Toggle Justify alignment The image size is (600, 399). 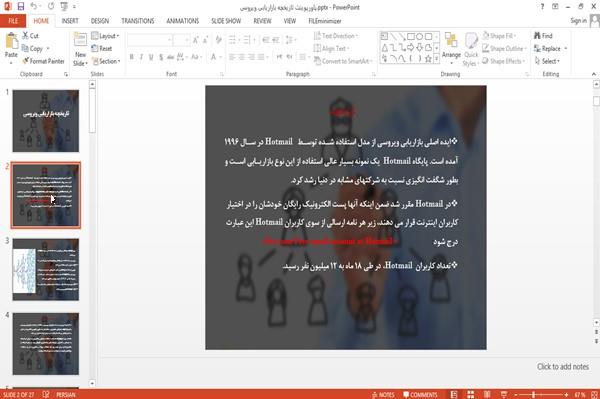pyautogui.click(x=261, y=57)
